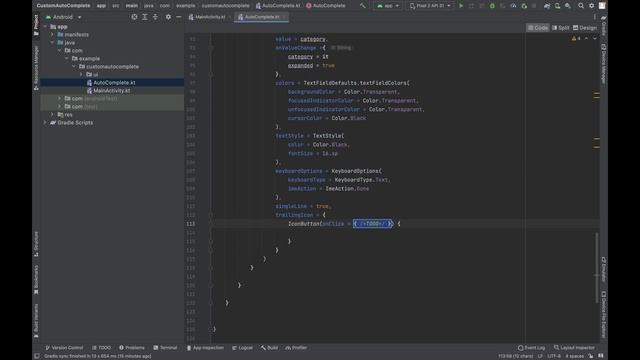Image resolution: width=640 pixels, height=360 pixels.
Task: Click the Make Project hammer icon
Action: [x=362, y=6]
